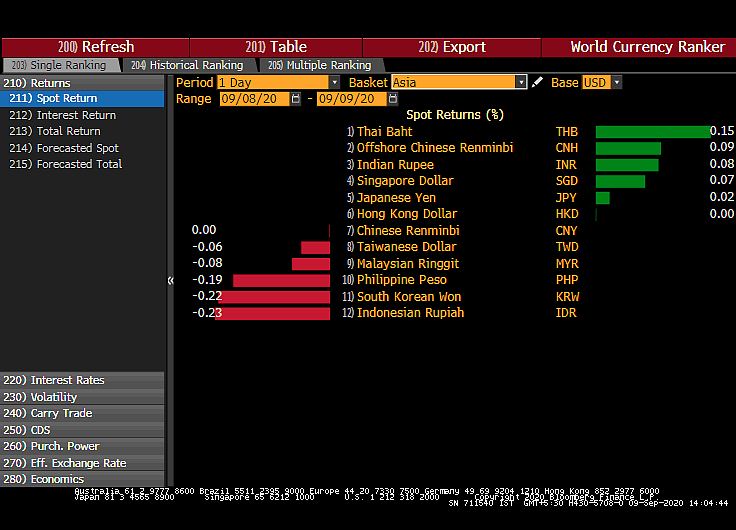
Task: Click the 0.15 return value
Action: pyautogui.click(x=722, y=131)
